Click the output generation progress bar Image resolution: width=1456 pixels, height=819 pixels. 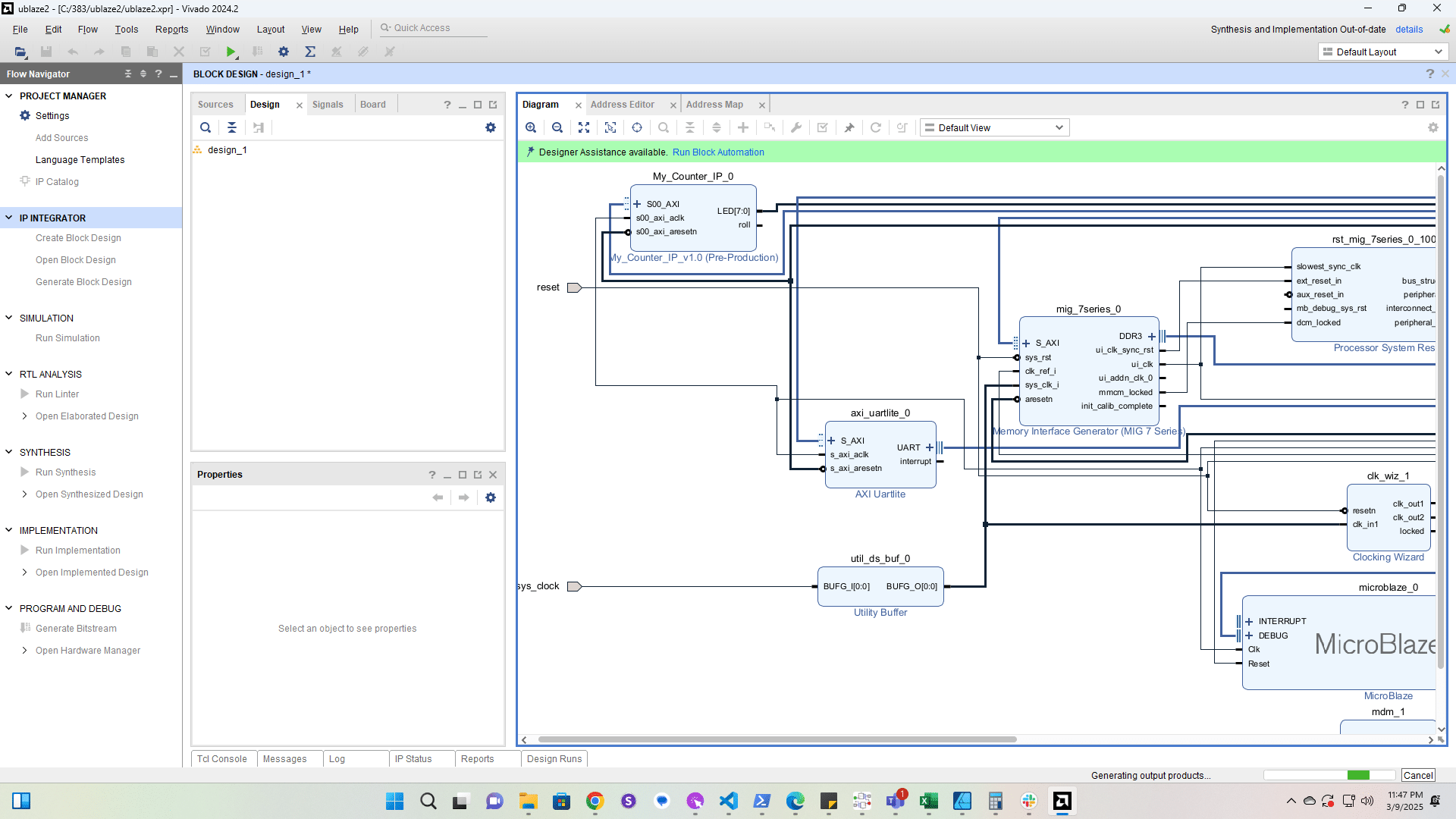point(1329,775)
